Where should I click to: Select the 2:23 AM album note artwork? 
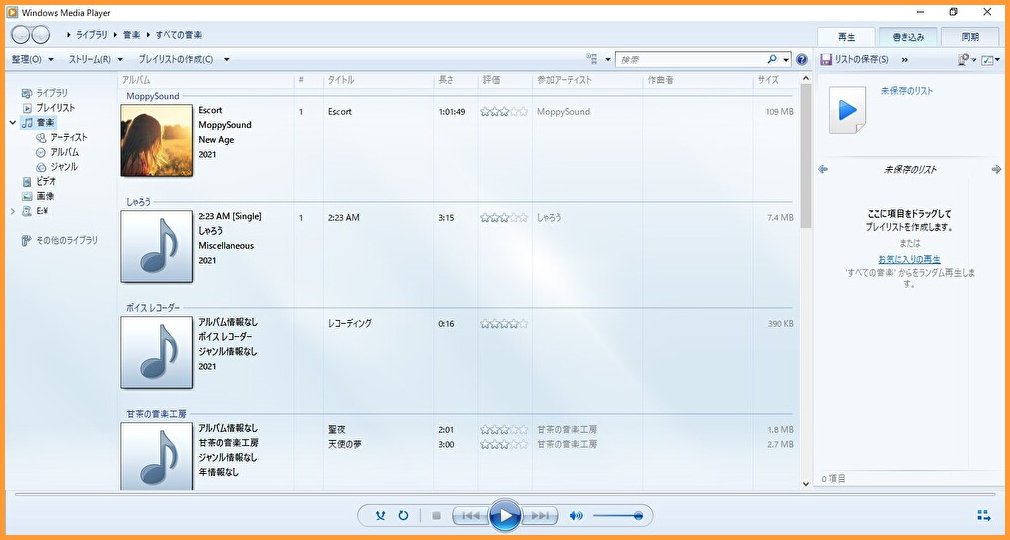[157, 246]
